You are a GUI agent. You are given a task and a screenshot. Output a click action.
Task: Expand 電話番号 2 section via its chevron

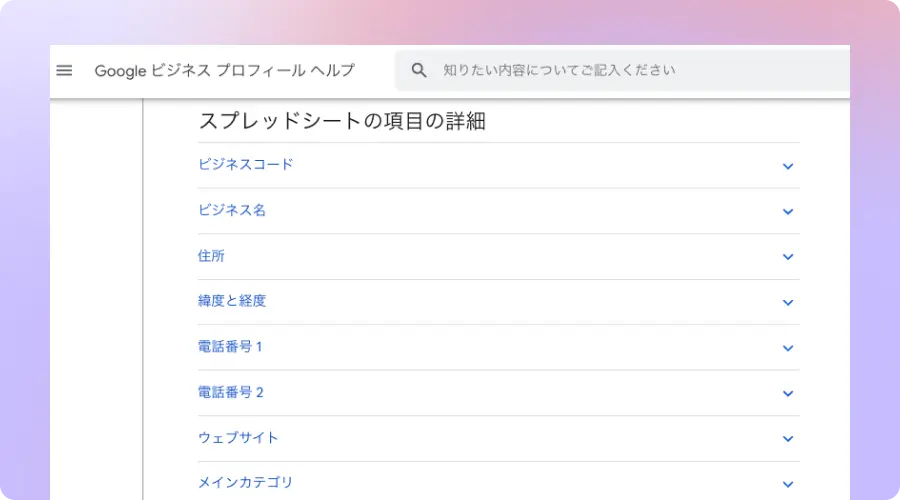coord(788,394)
